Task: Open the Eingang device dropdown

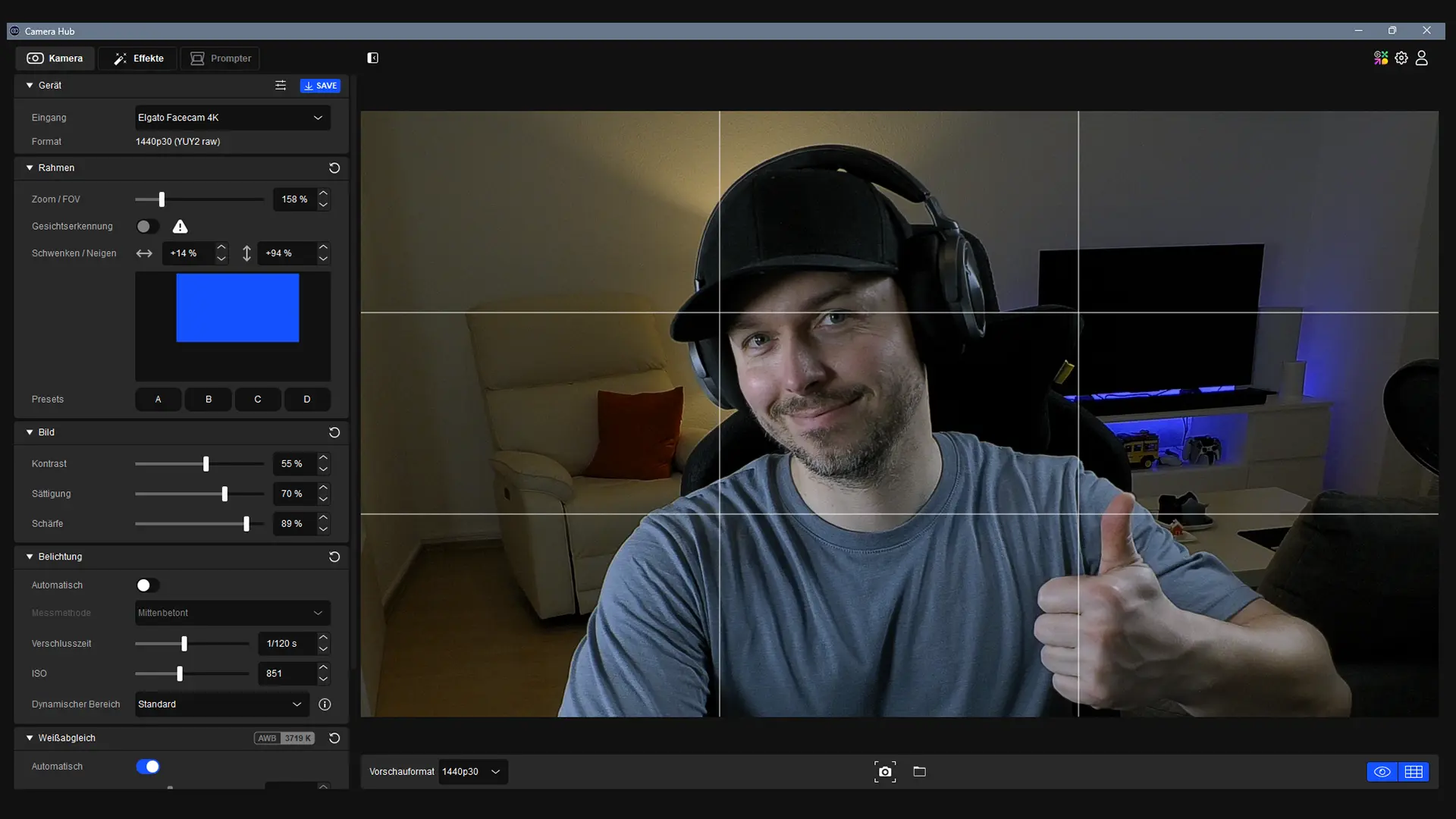Action: pos(232,118)
